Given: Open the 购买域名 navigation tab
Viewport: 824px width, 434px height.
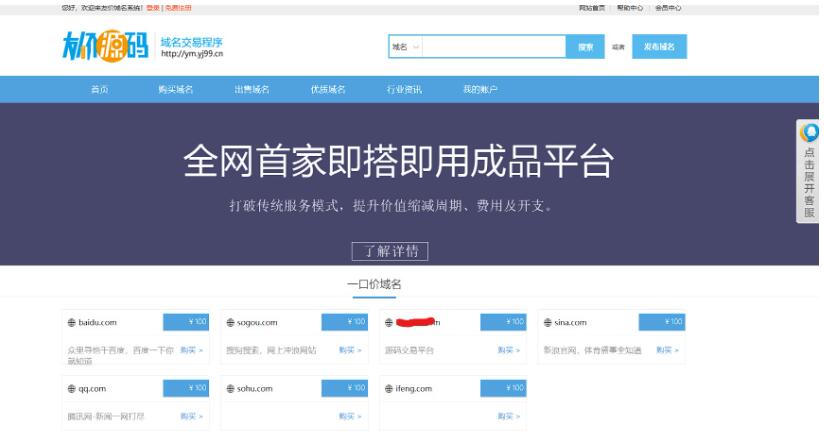Looking at the screenshot, I should pos(175,90).
